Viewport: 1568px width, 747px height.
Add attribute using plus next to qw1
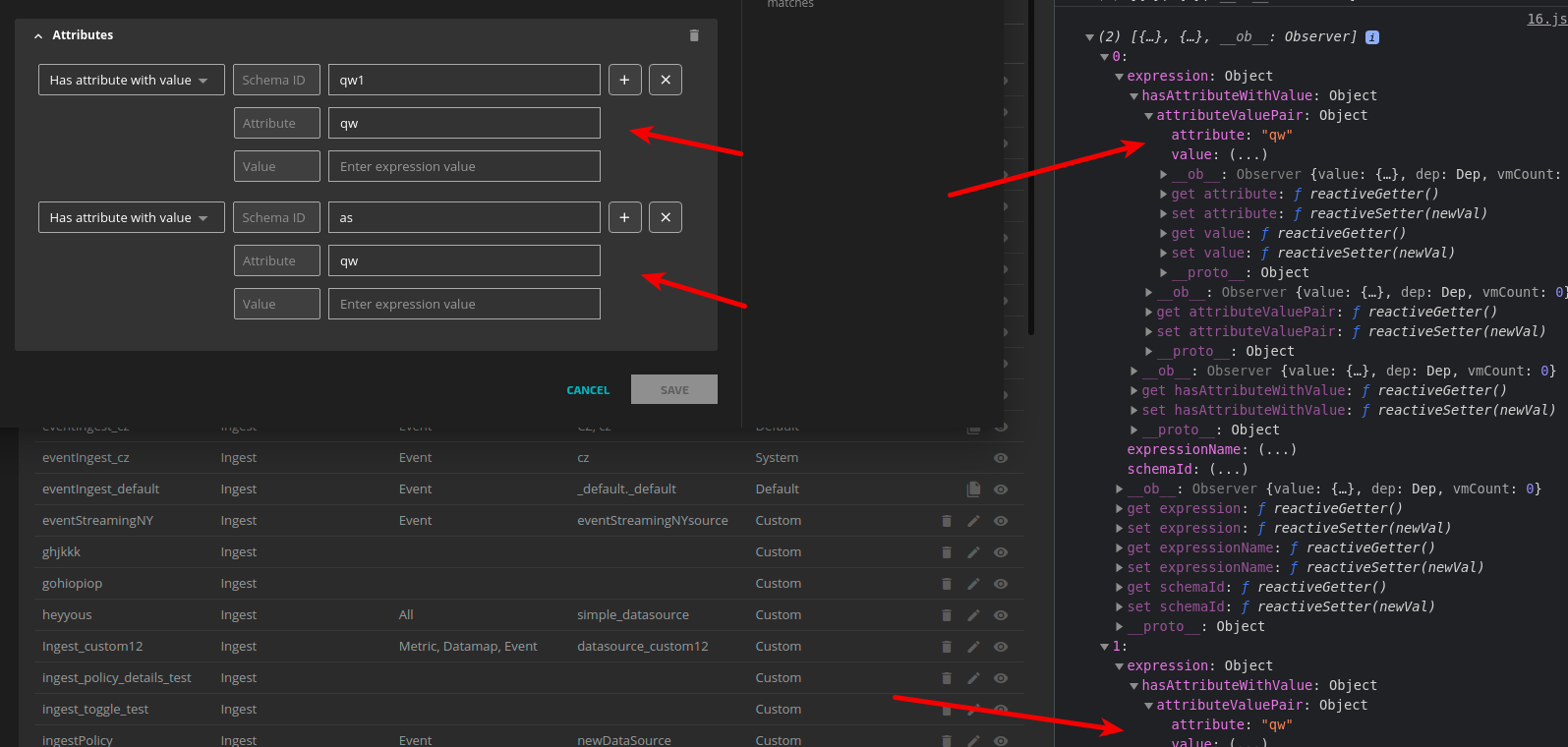pos(624,80)
